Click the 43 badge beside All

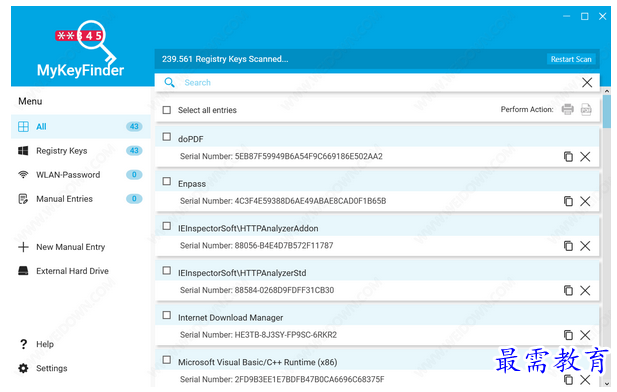pos(134,126)
